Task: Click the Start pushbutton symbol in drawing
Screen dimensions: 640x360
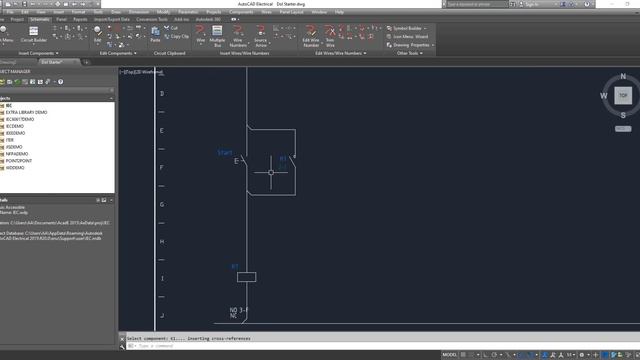Action: 240,161
